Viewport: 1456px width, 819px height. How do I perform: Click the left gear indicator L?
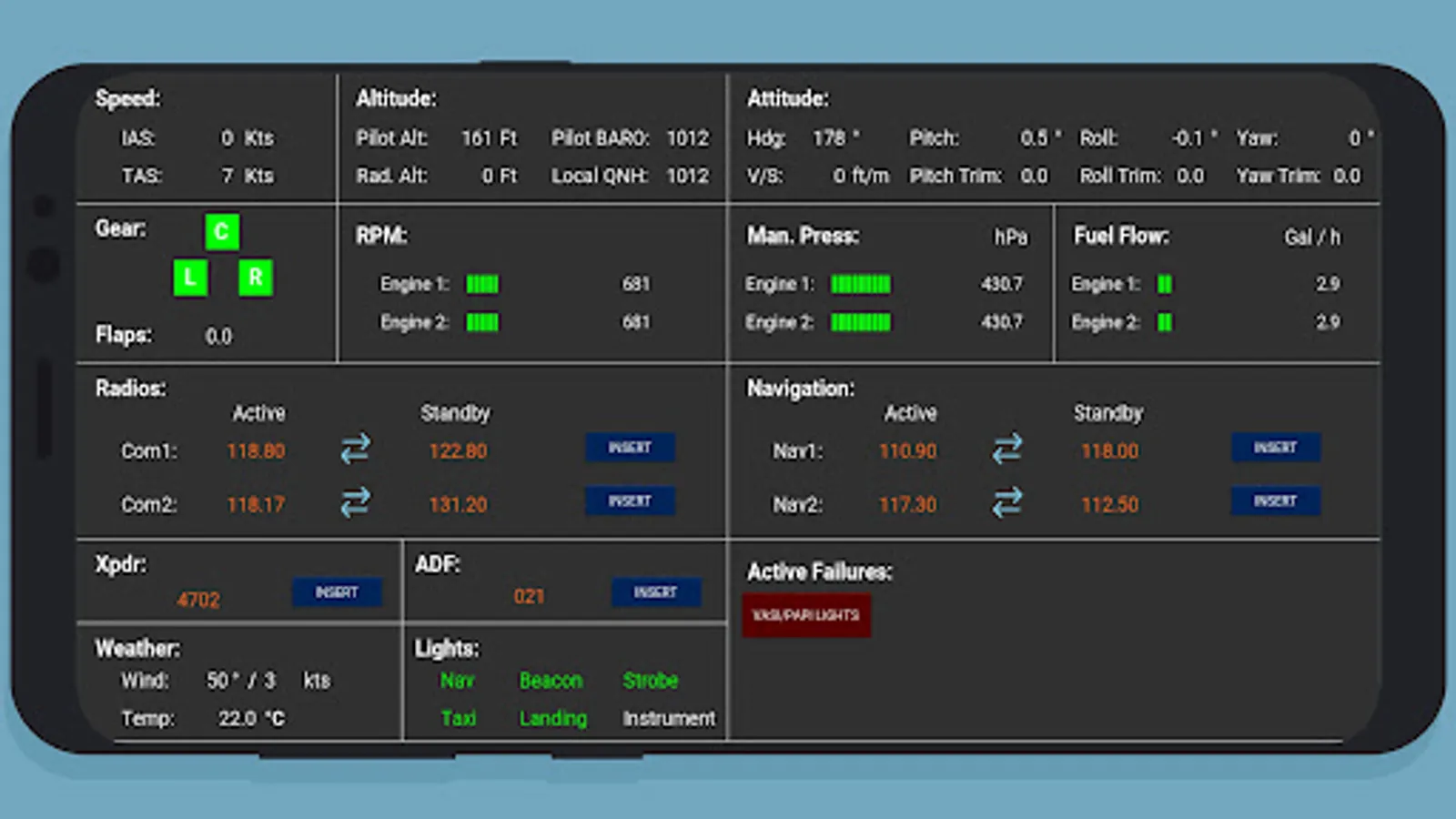coord(190,278)
